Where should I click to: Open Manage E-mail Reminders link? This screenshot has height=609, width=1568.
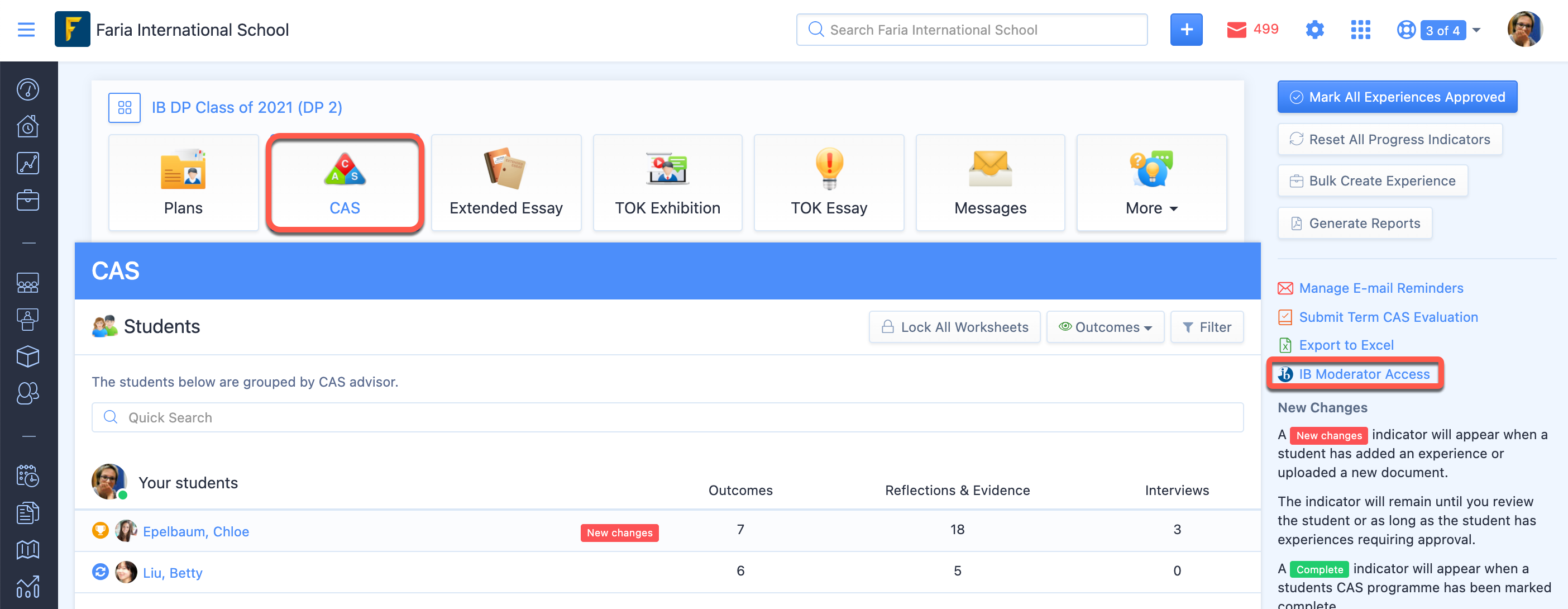pos(1380,288)
